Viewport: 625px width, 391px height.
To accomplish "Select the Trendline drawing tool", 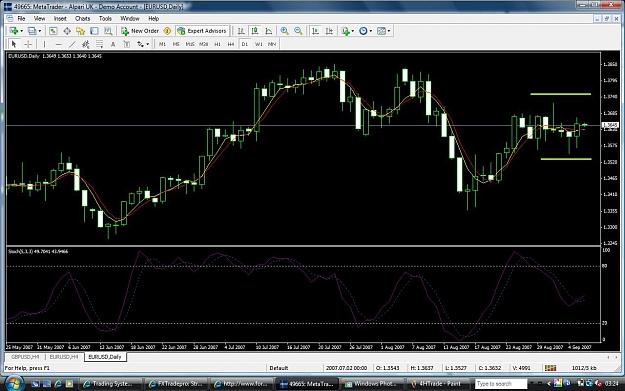I will (72, 44).
